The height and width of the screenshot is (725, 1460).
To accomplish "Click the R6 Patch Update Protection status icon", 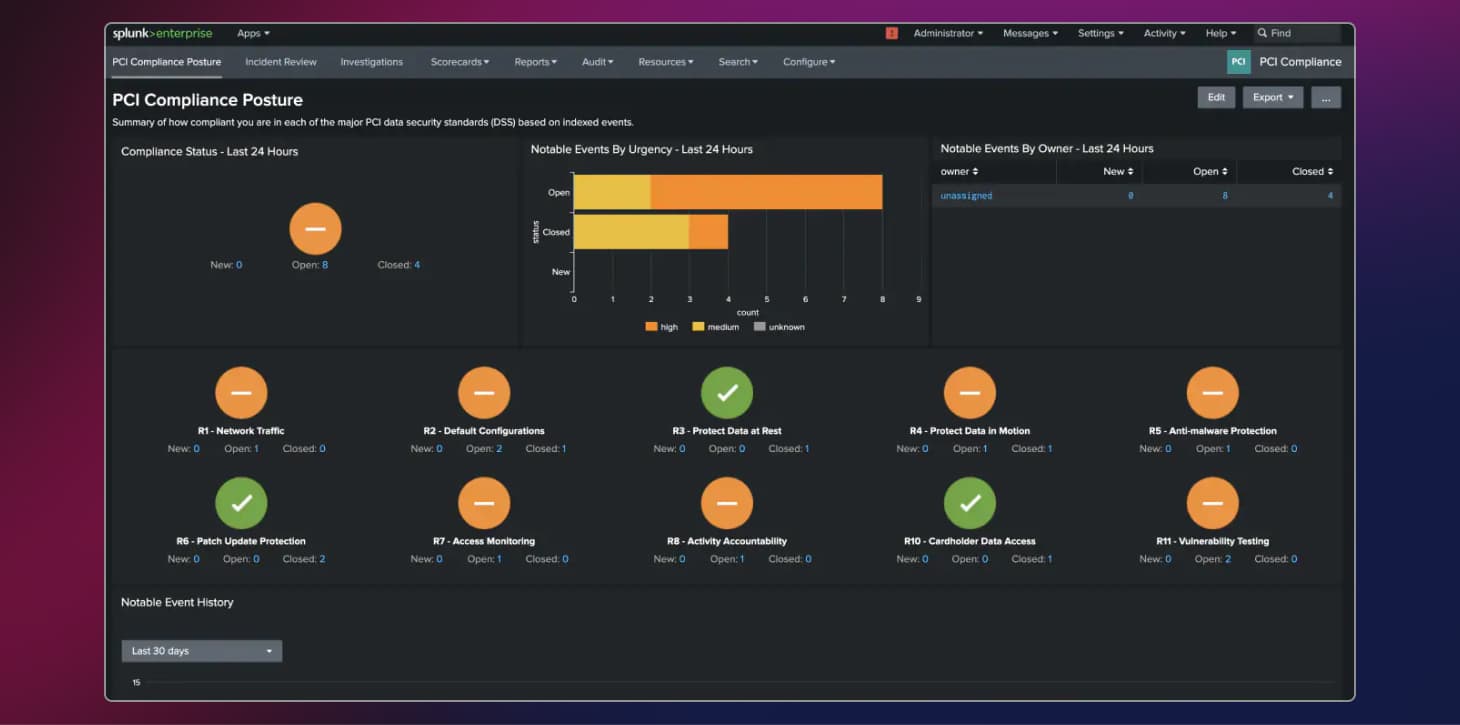I will (241, 503).
